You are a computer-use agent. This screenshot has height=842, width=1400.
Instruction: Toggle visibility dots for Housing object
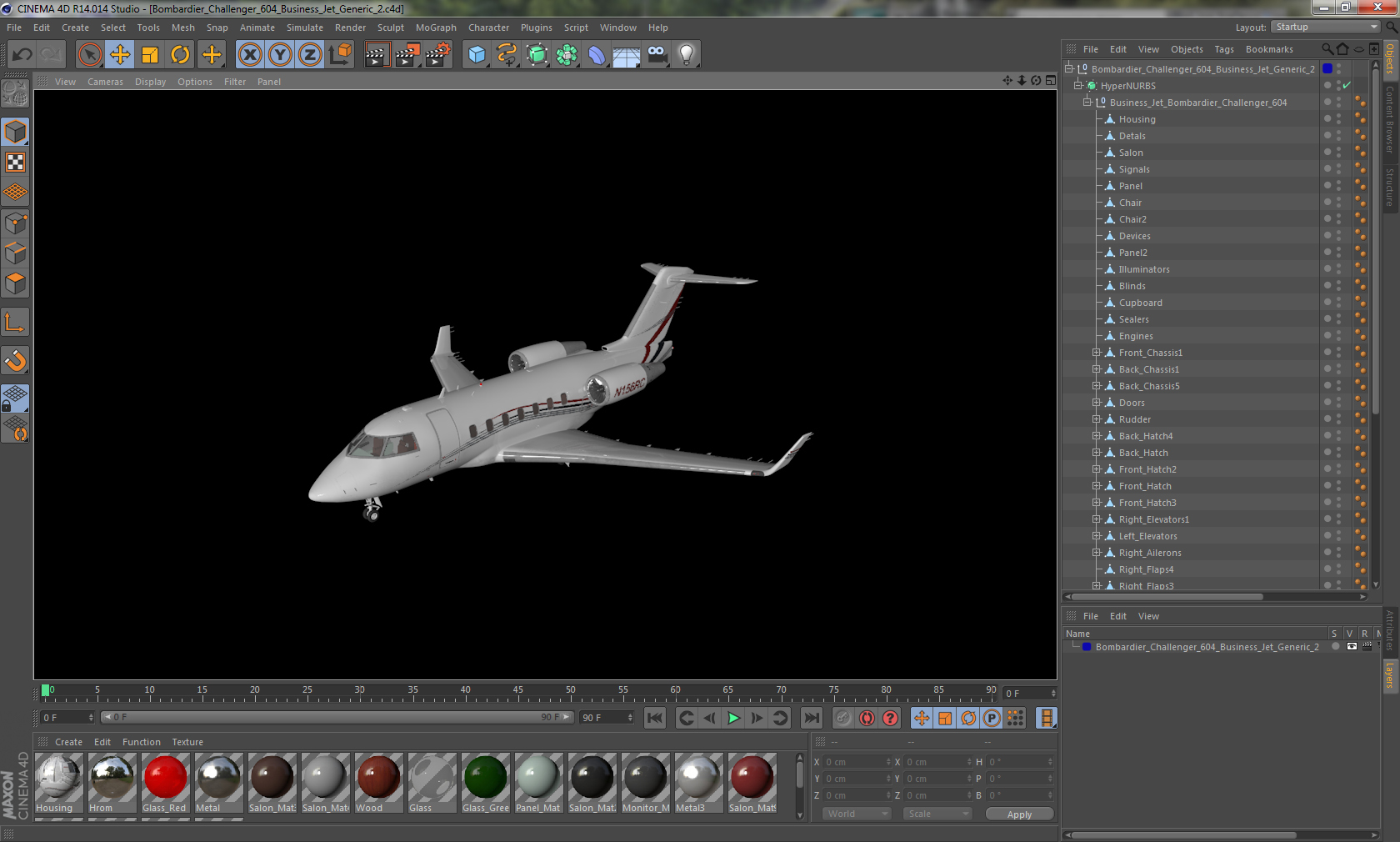point(1339,119)
